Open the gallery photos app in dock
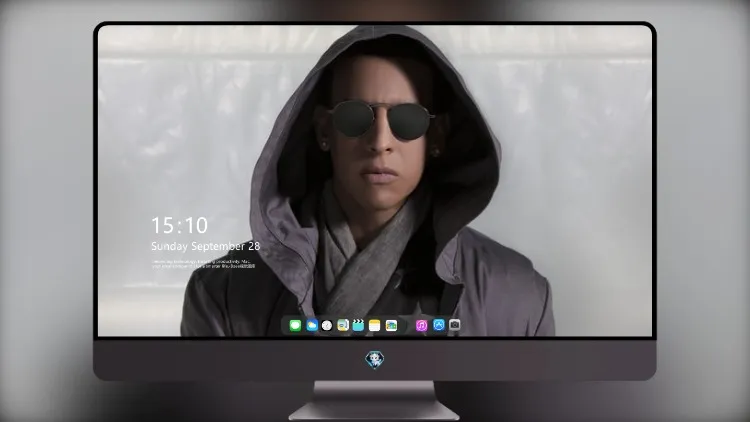750x422 pixels. (x=391, y=326)
